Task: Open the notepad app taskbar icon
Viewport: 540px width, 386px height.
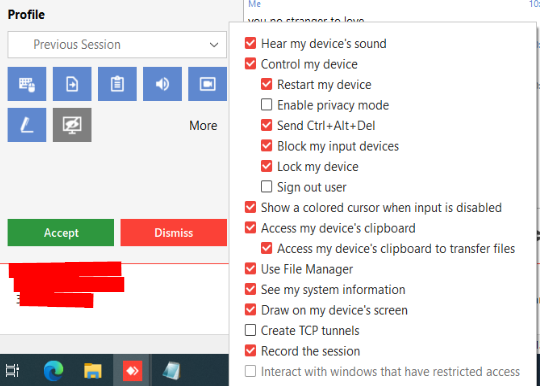Action: point(171,371)
